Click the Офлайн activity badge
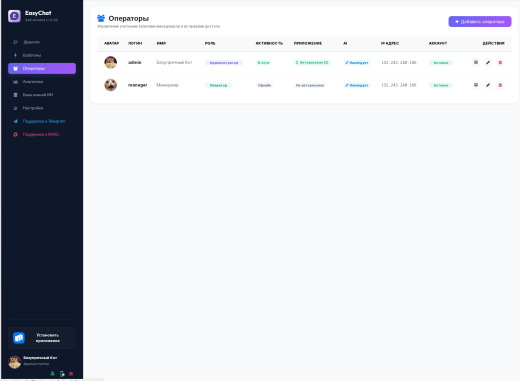Image resolution: width=520 pixels, height=381 pixels. 264,85
